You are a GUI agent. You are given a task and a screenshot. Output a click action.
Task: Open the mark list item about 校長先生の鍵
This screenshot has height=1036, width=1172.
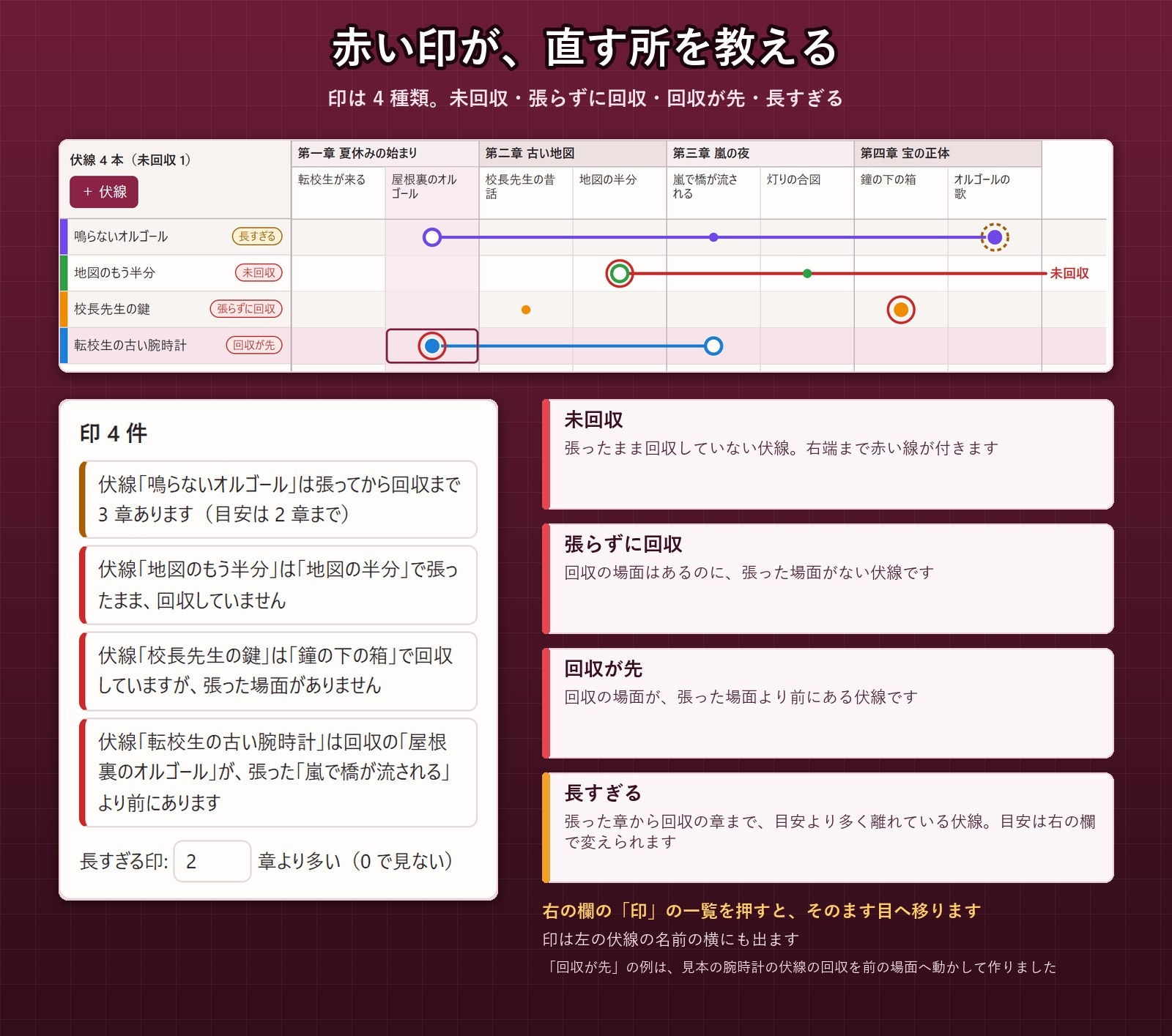click(278, 671)
